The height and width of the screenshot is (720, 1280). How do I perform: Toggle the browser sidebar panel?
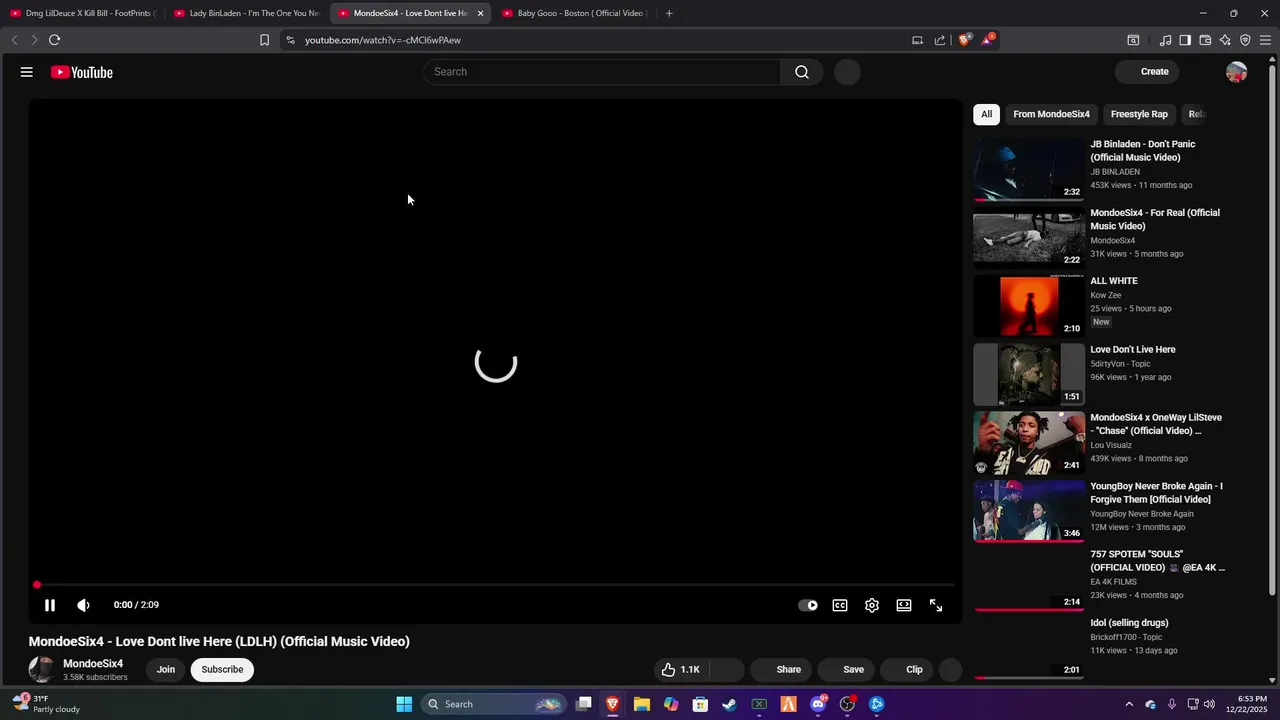click(x=1185, y=40)
